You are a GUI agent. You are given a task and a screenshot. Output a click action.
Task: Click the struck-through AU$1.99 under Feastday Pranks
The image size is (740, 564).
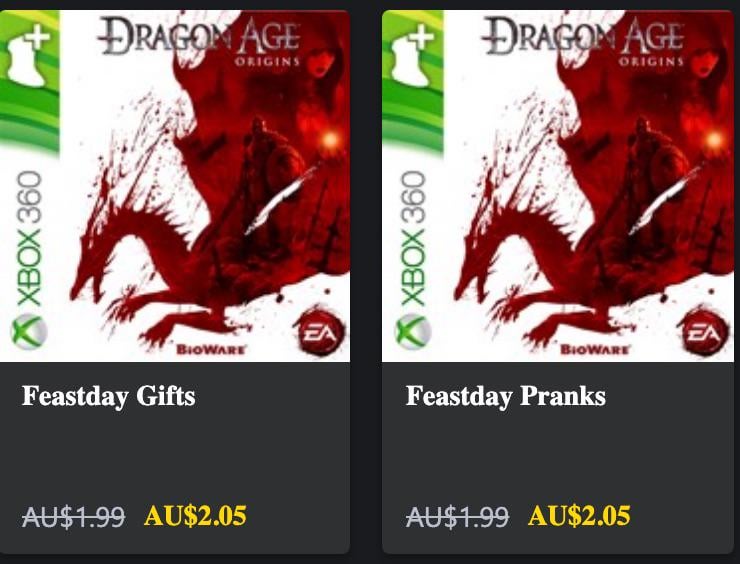457,516
